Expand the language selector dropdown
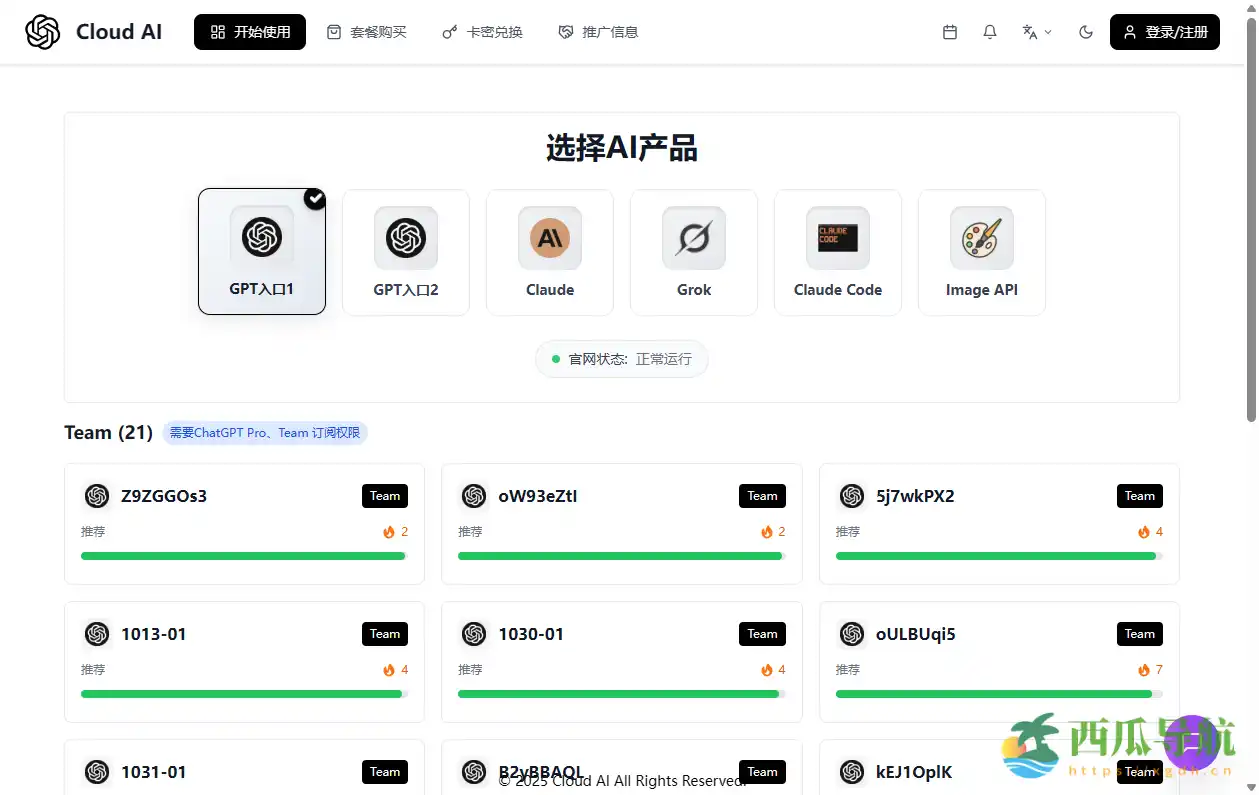This screenshot has width=1259, height=795. 1037,31
